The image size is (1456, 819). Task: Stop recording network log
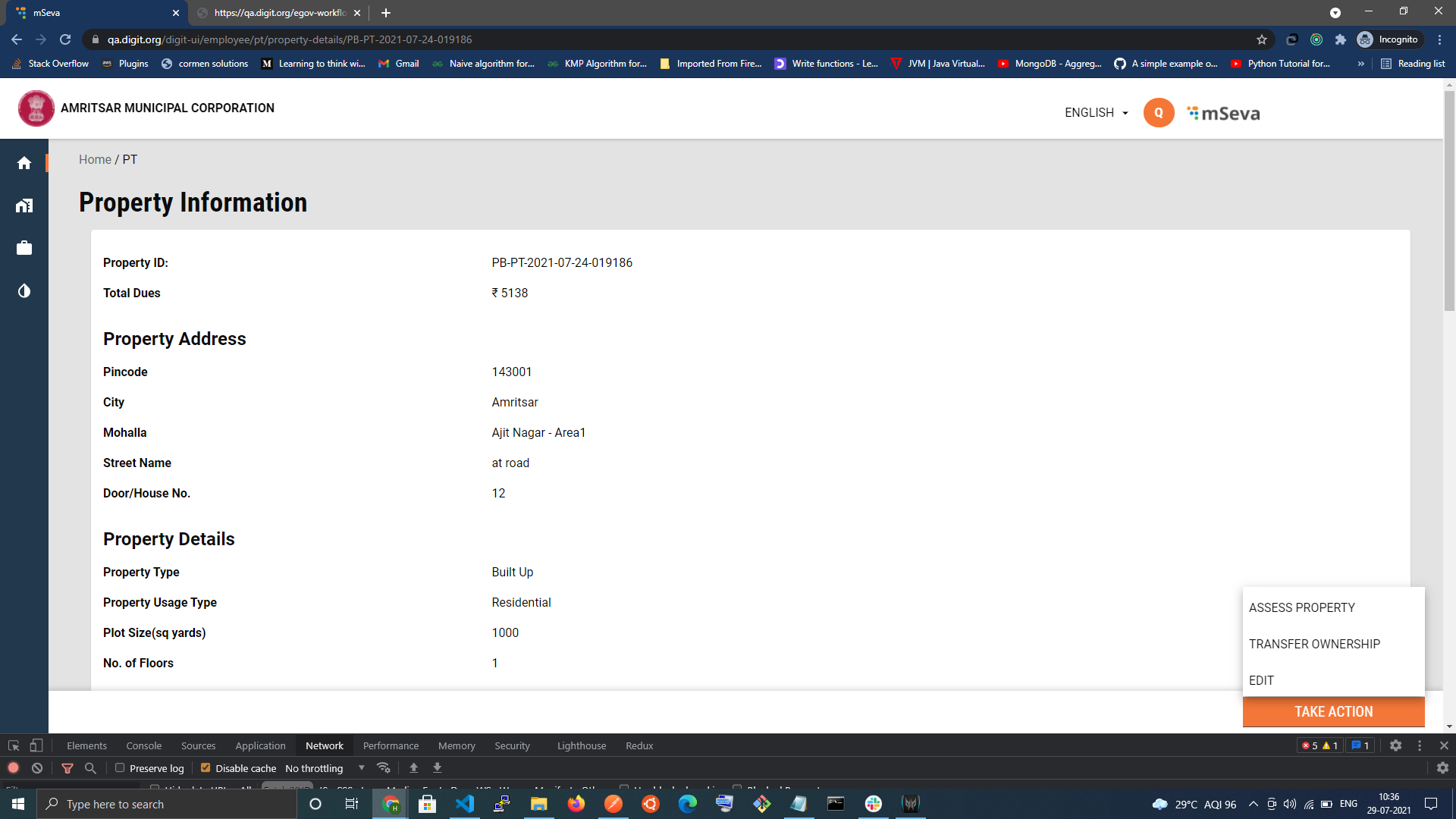pyautogui.click(x=13, y=768)
